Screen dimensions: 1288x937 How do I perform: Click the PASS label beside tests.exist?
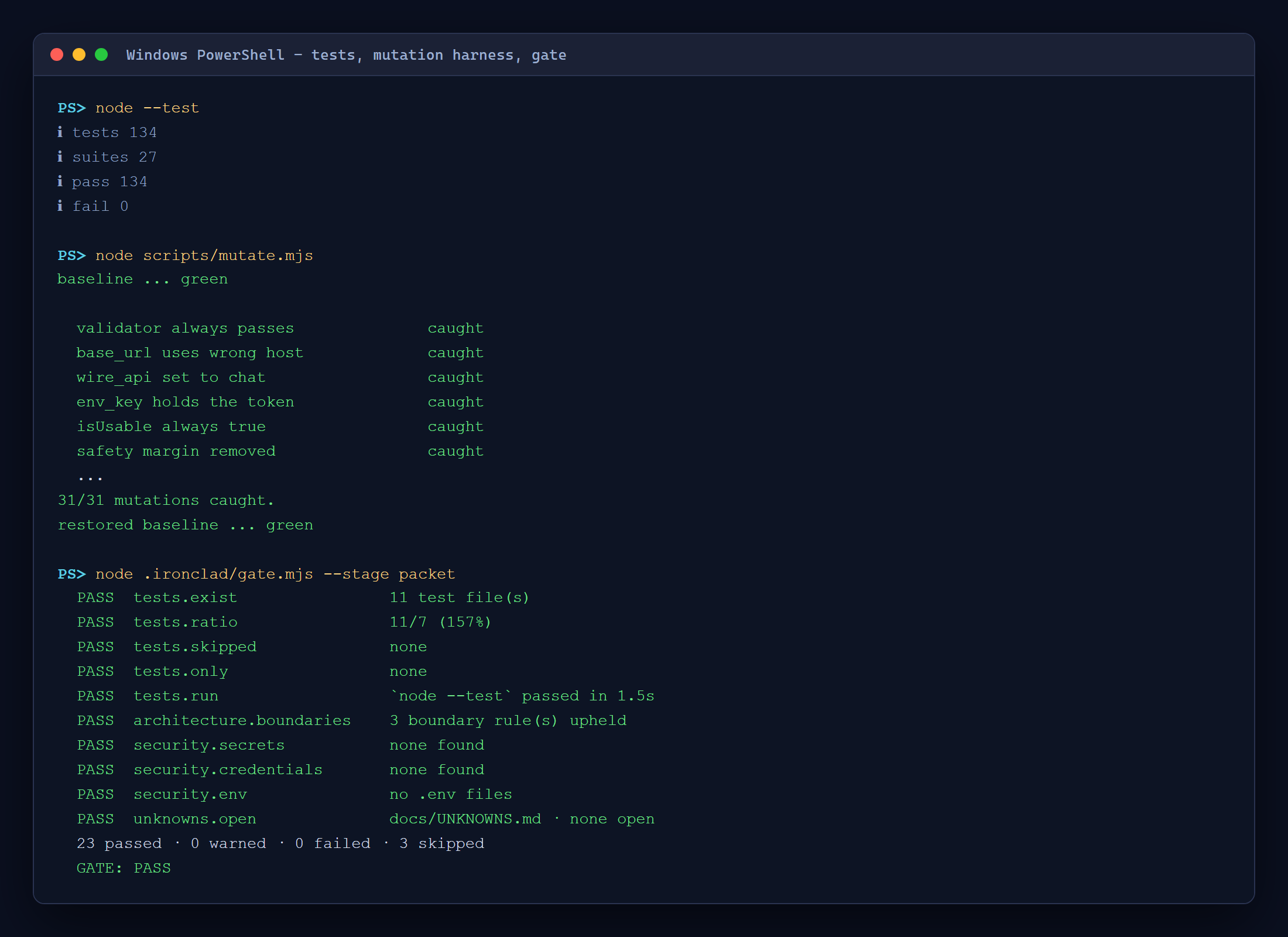pos(95,597)
